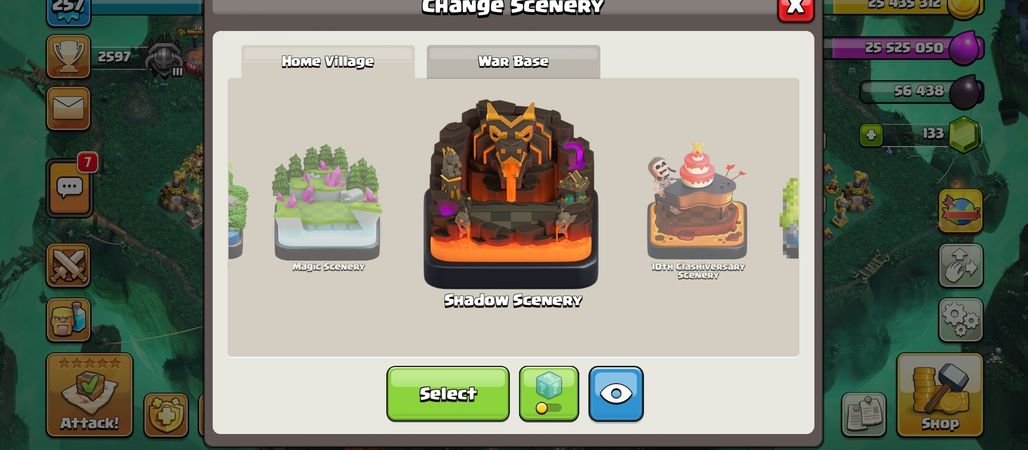Toggle the random scenery dice switch
The height and width of the screenshot is (450, 1028).
click(549, 394)
